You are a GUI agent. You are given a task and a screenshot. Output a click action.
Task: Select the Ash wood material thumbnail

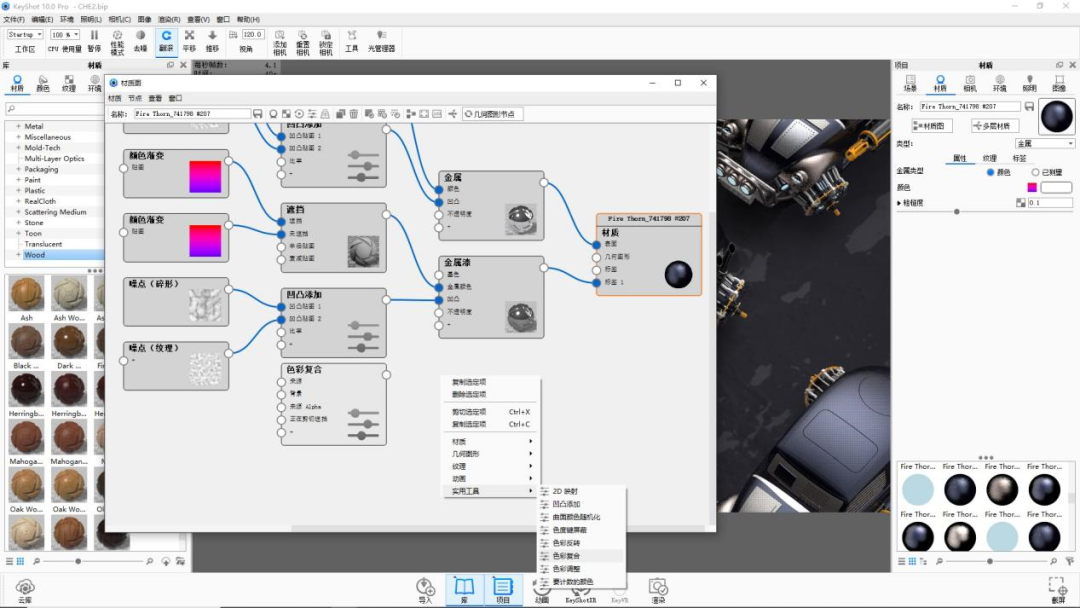26,293
